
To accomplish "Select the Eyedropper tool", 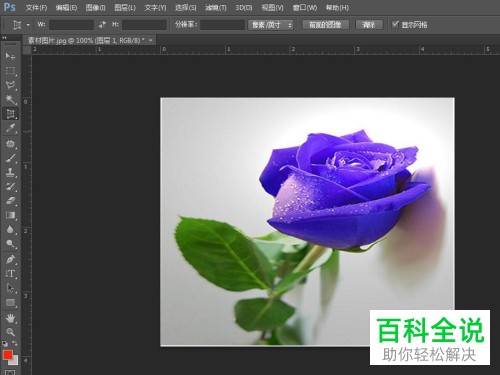I will coord(10,129).
